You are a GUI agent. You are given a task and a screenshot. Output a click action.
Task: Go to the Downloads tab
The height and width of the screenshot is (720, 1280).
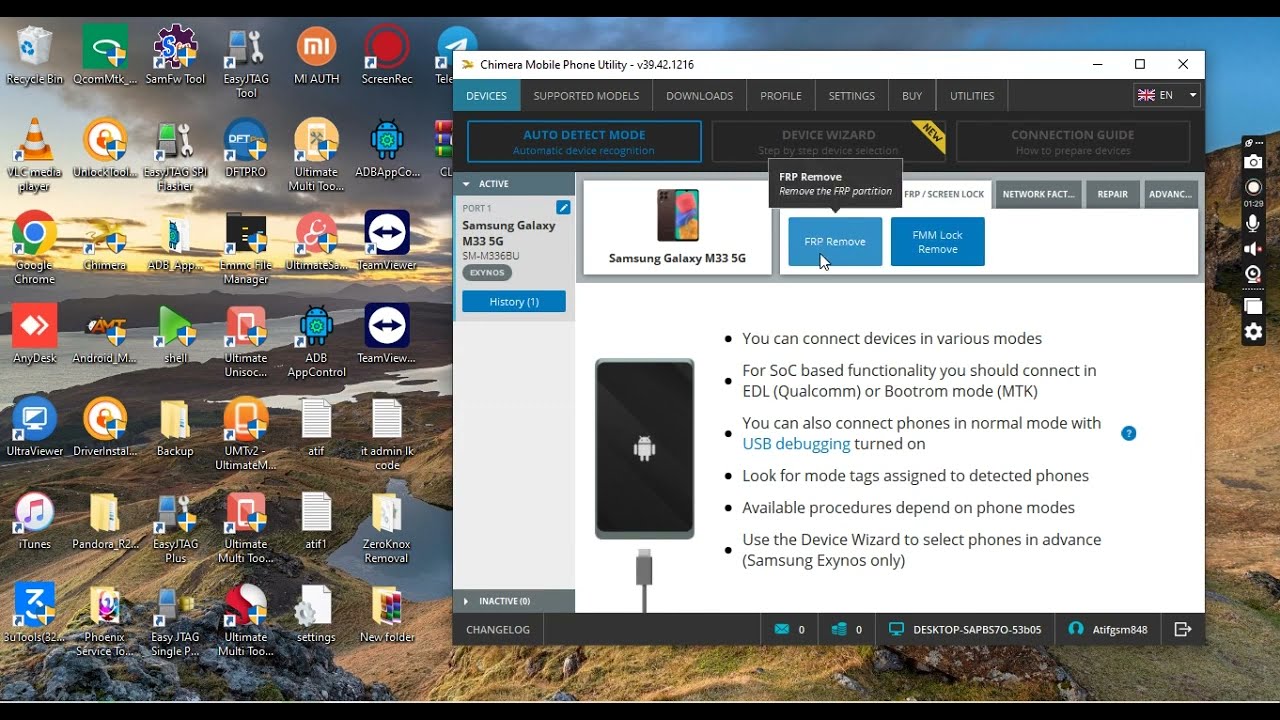click(700, 96)
